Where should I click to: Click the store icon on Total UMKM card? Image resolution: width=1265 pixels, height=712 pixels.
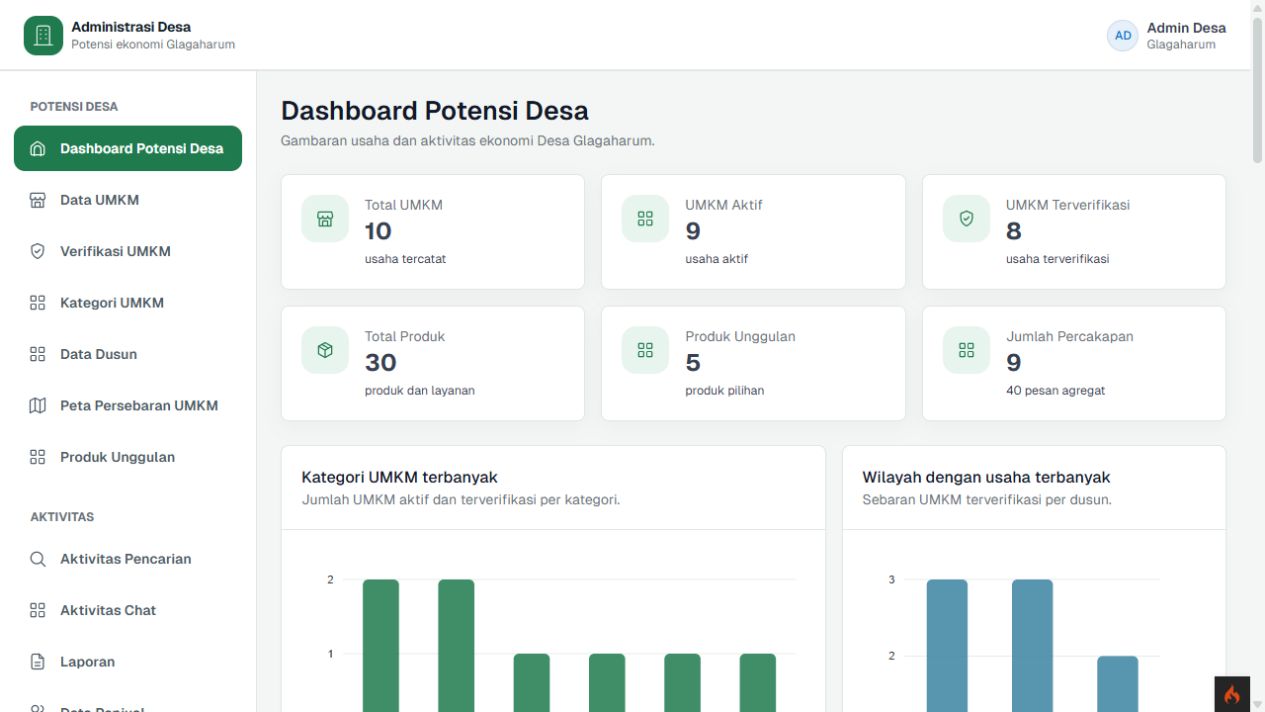click(325, 219)
